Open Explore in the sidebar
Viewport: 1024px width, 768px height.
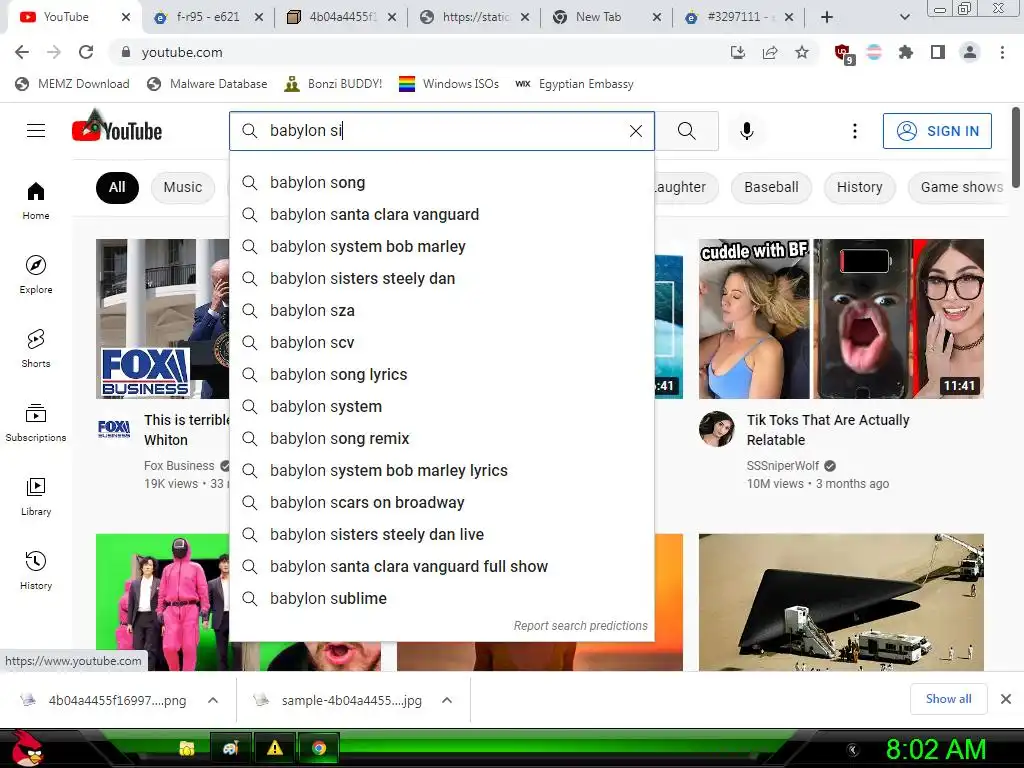[36, 274]
